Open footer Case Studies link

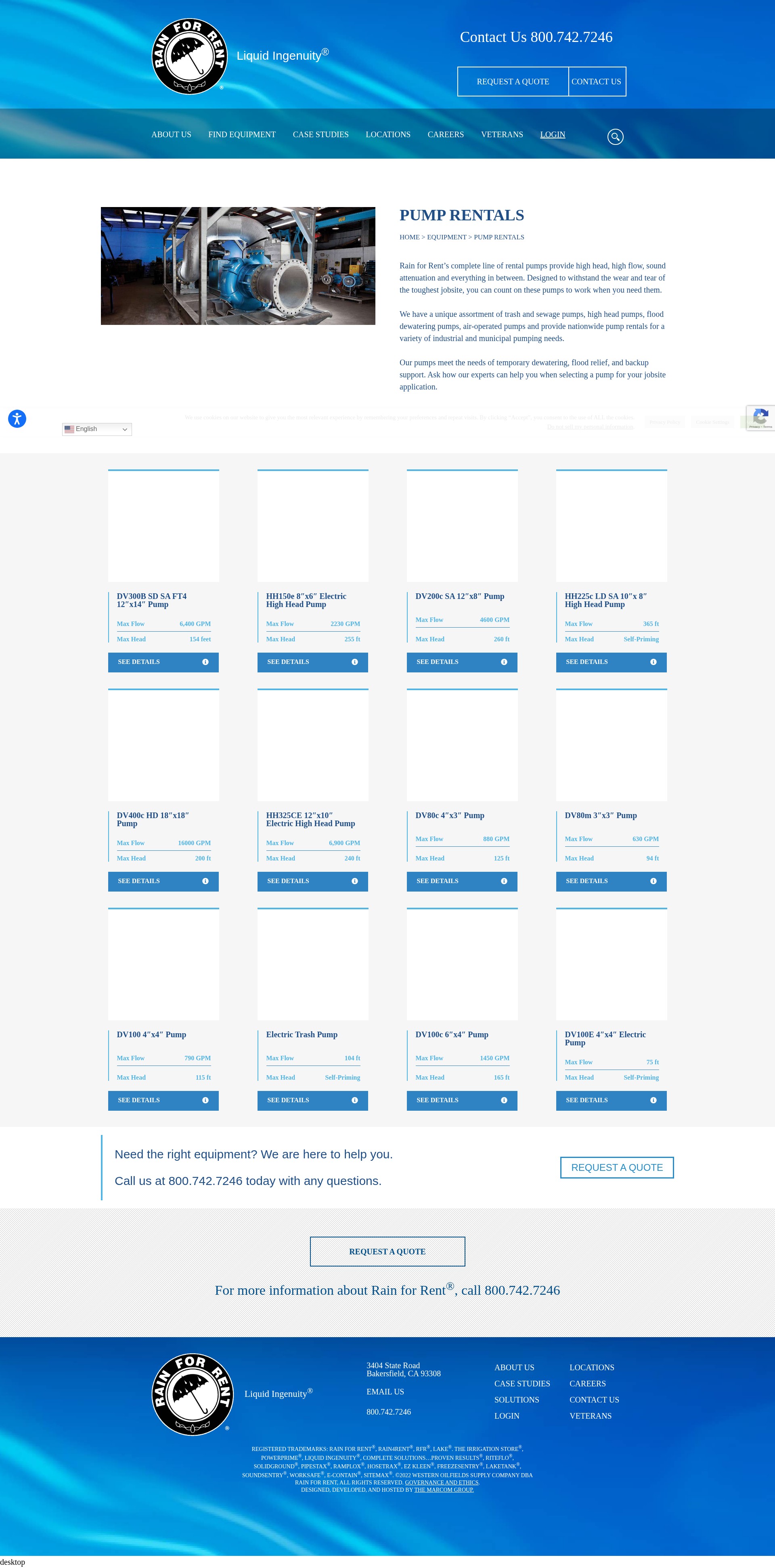[522, 1384]
